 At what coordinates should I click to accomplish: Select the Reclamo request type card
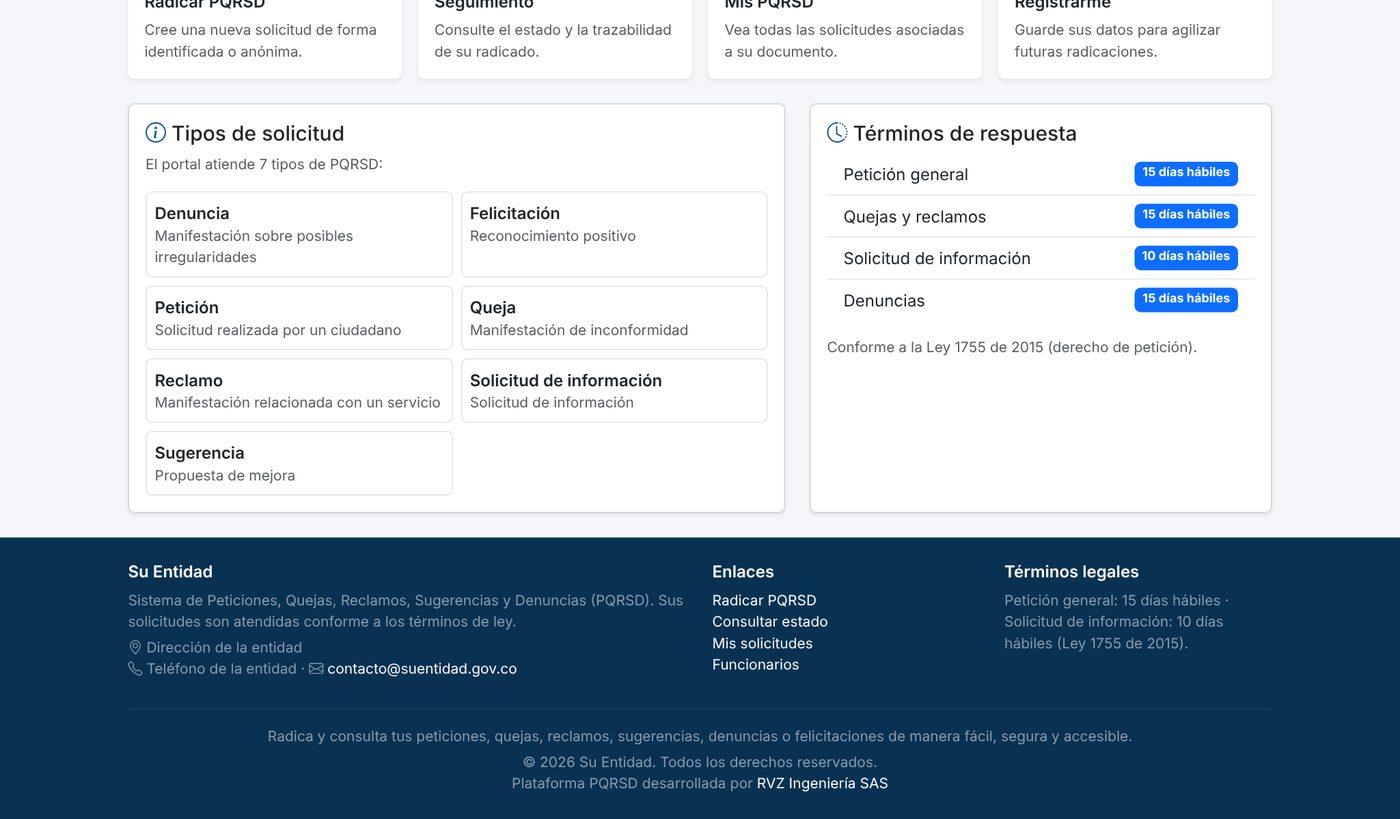coord(299,391)
